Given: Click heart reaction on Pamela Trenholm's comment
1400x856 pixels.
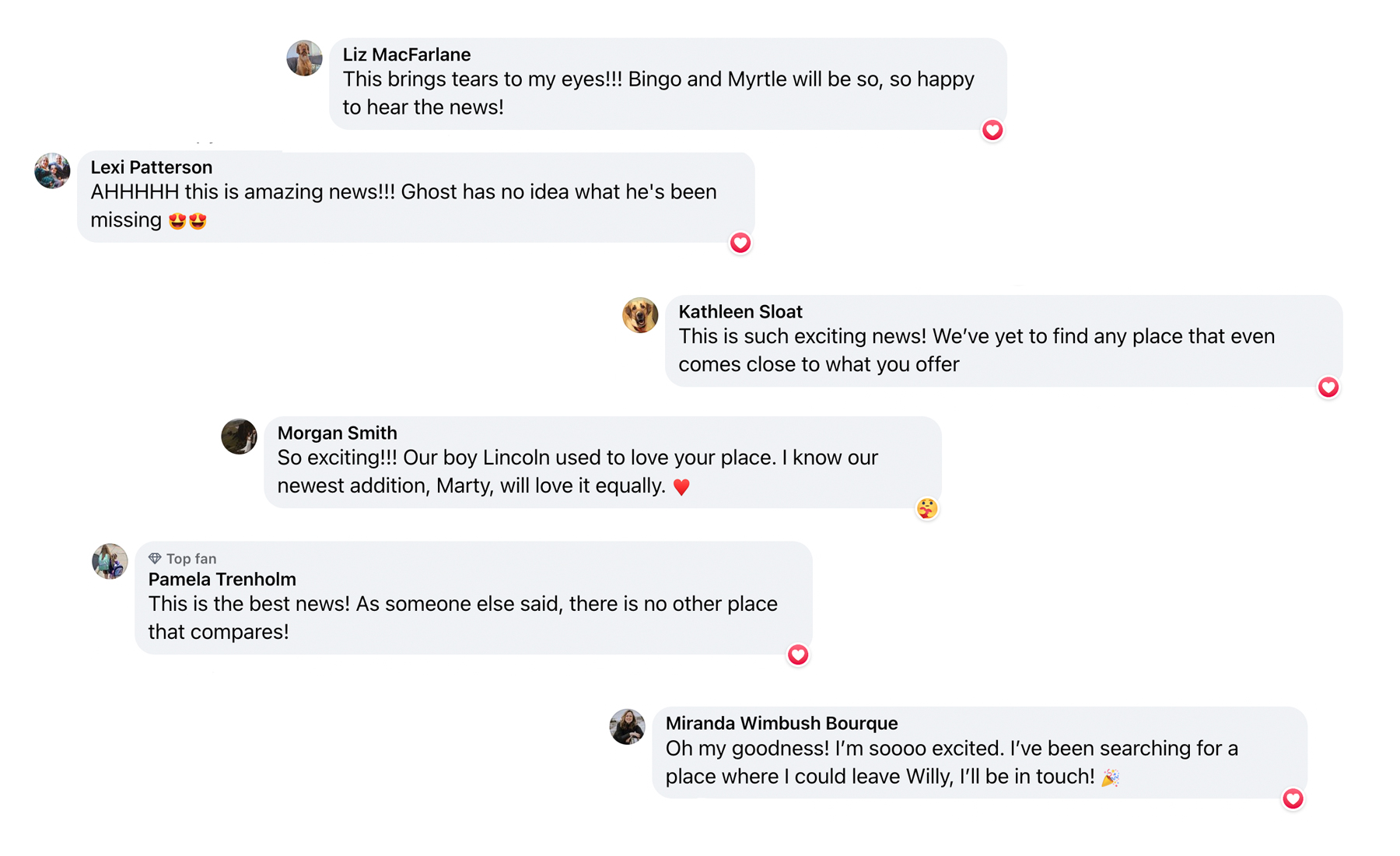Looking at the screenshot, I should click(797, 654).
